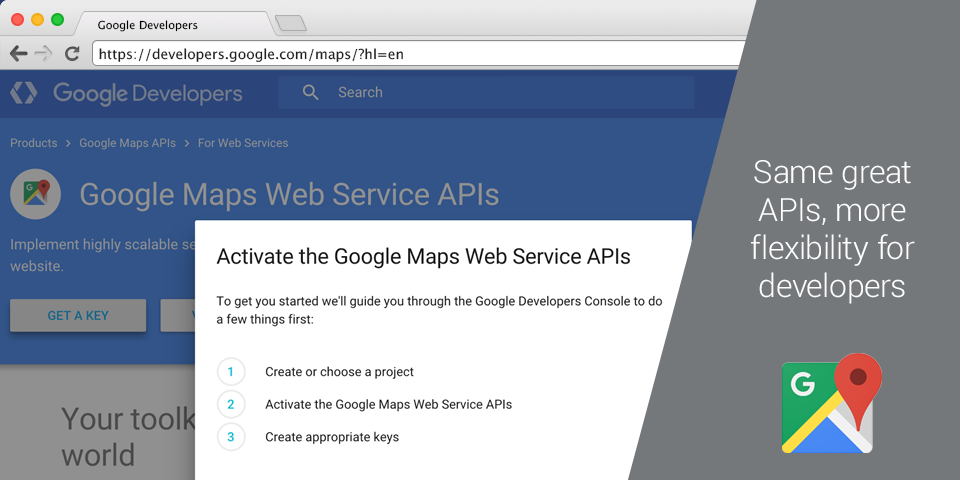Click the Google Developers chevron logo icon

(24, 93)
